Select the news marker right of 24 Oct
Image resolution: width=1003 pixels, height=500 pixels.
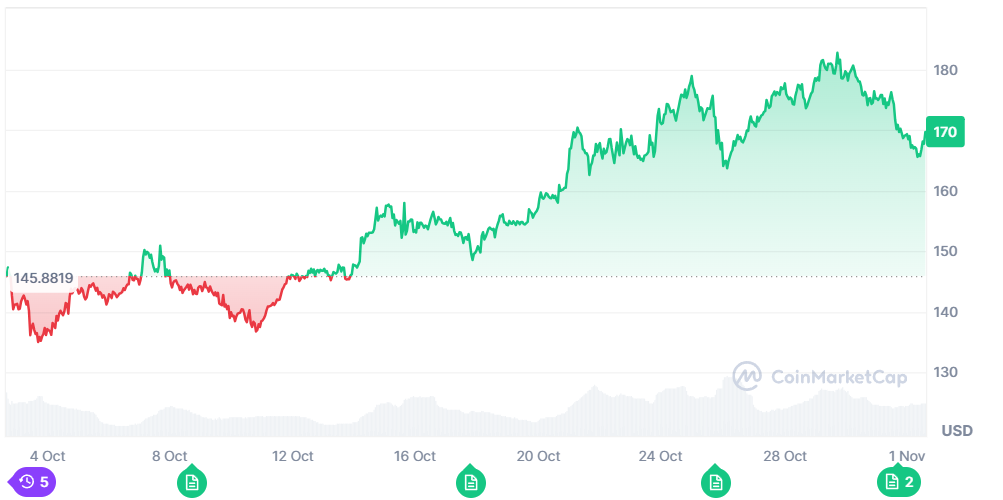point(715,482)
